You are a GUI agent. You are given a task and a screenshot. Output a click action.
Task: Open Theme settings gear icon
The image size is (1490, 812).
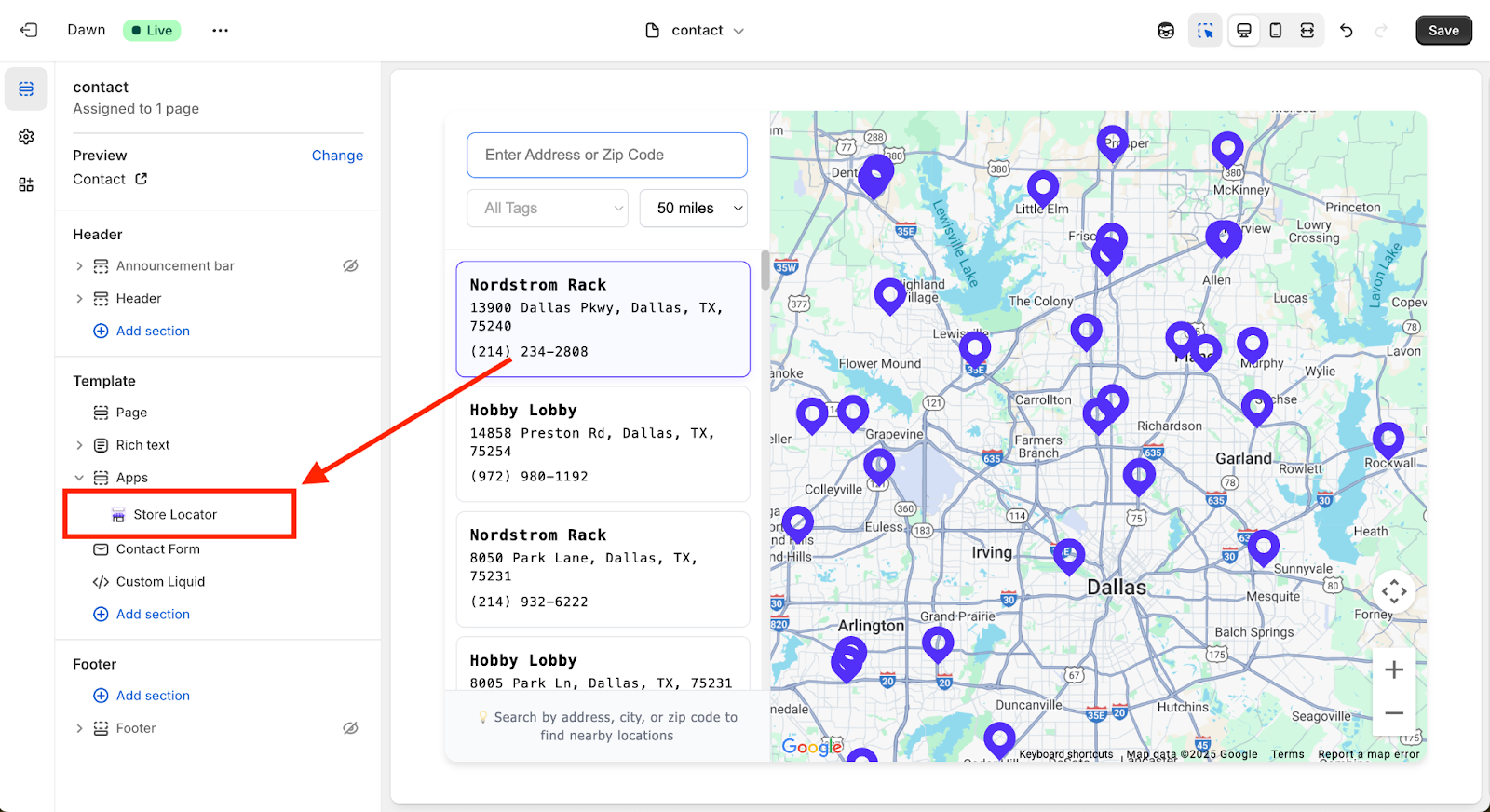[x=26, y=137]
